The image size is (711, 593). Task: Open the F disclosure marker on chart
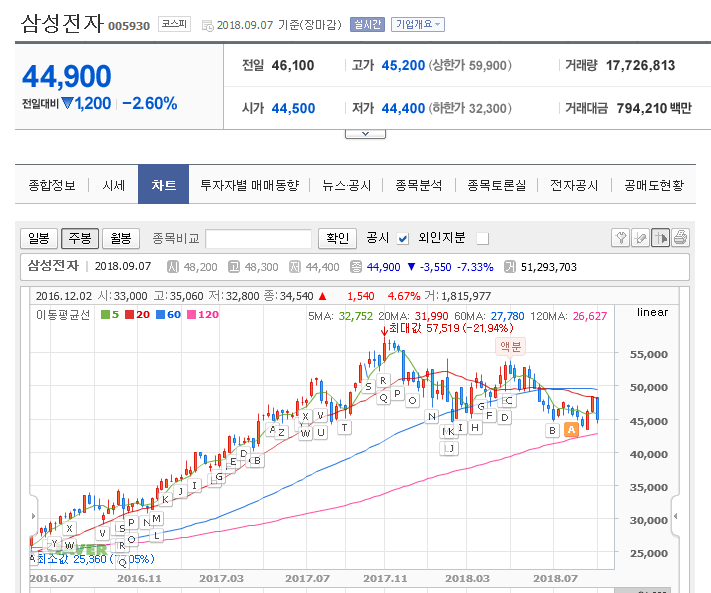(489, 415)
